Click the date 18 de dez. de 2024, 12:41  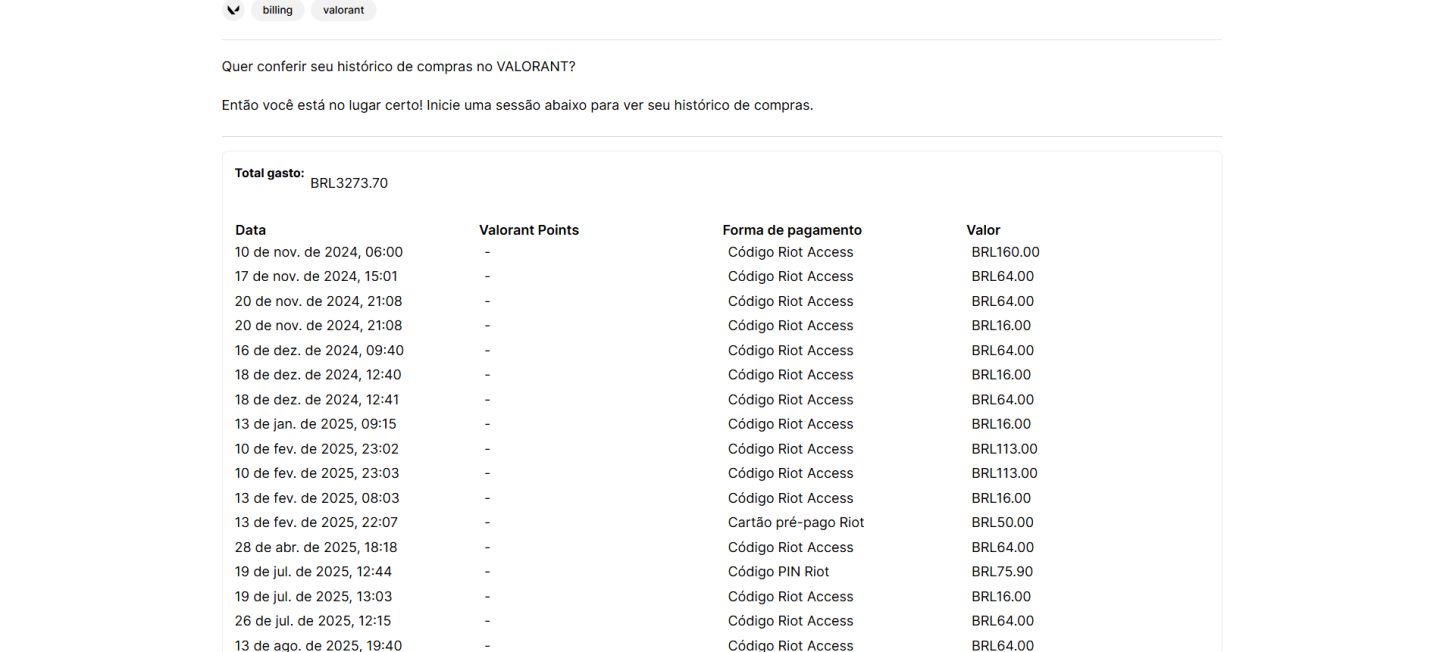click(x=317, y=399)
